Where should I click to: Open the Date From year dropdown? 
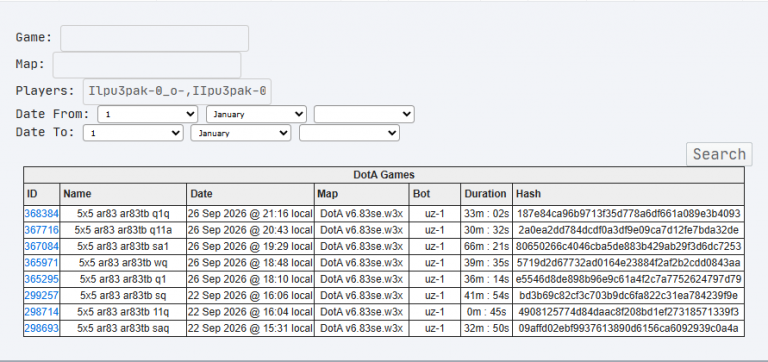point(364,114)
